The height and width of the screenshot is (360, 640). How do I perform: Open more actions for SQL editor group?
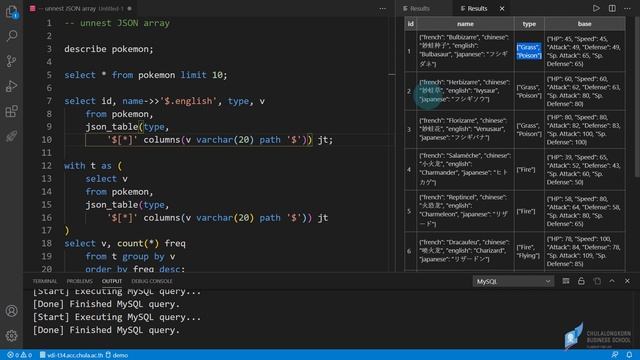(382, 8)
